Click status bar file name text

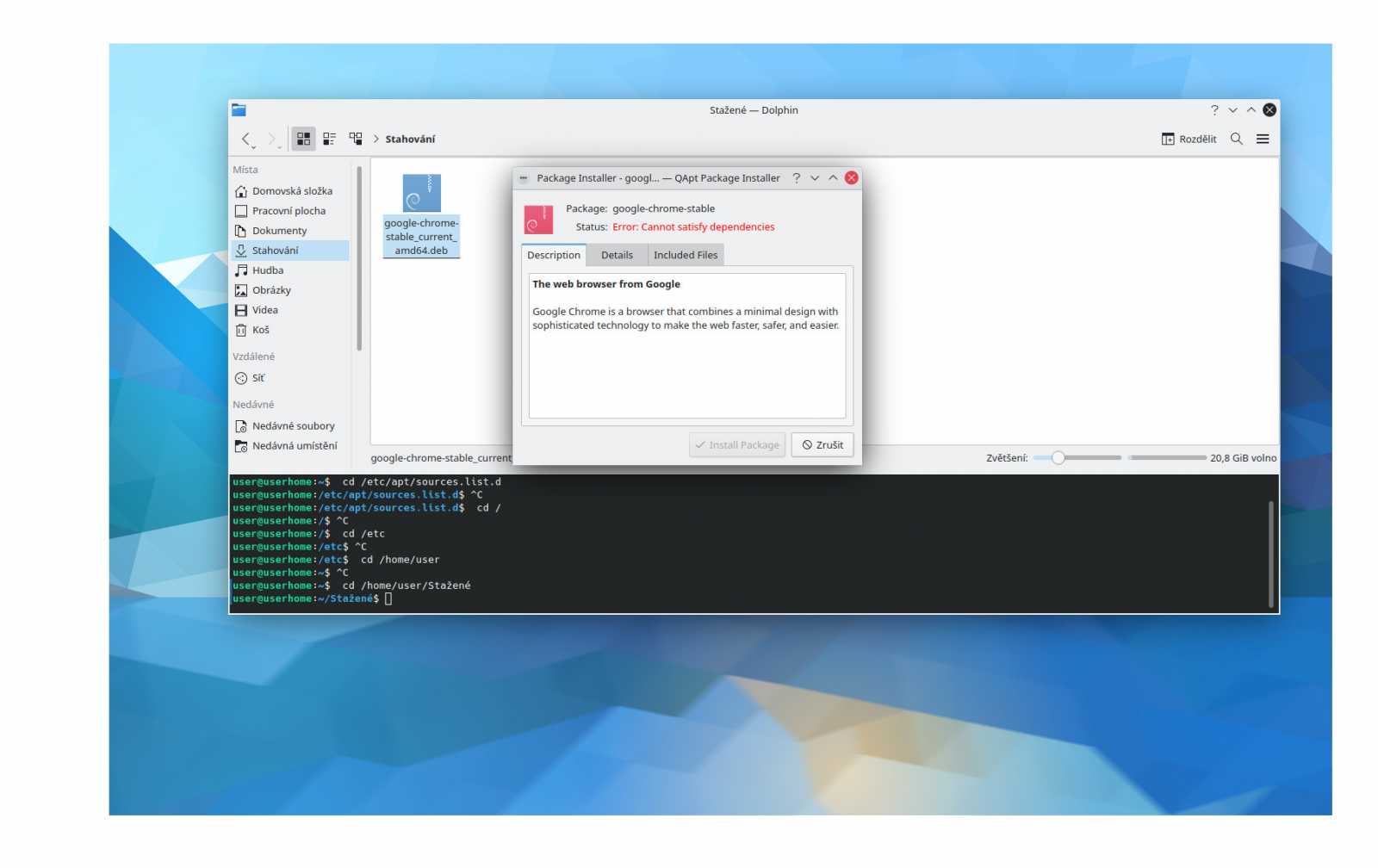click(441, 458)
